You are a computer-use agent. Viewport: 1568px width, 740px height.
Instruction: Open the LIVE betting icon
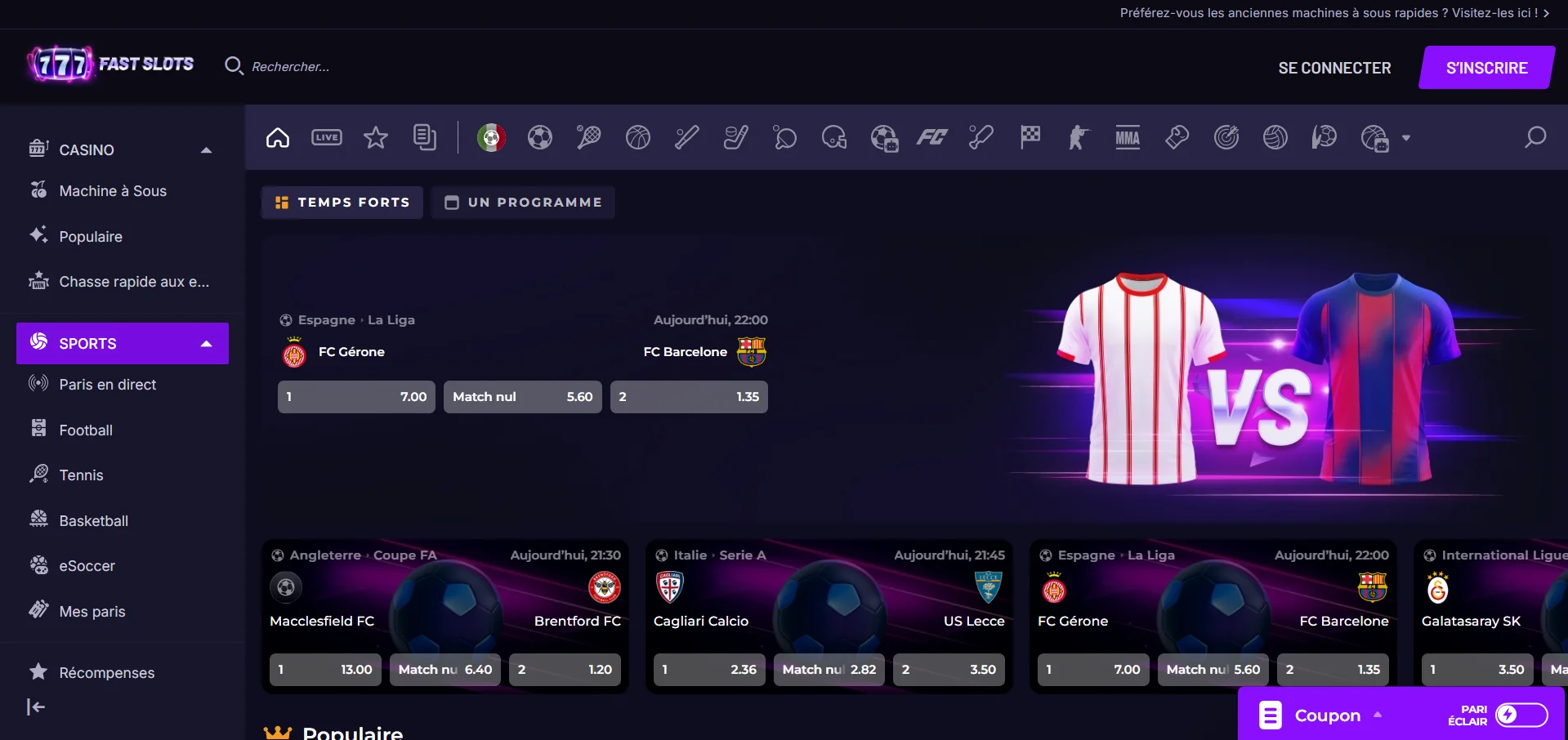click(327, 137)
